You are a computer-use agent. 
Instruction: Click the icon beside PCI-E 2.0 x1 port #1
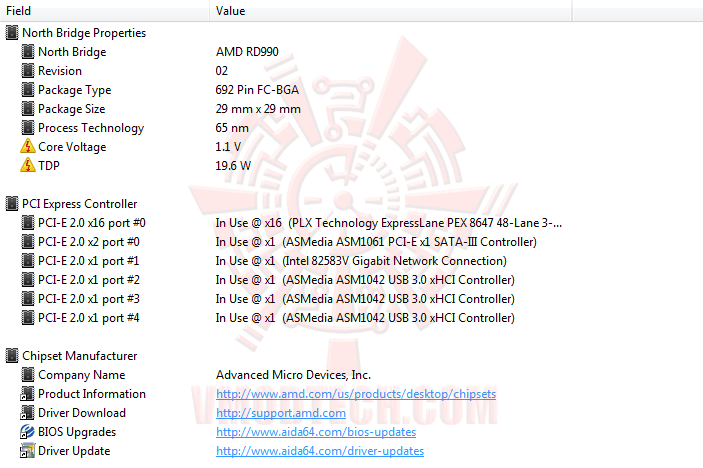pyautogui.click(x=28, y=260)
